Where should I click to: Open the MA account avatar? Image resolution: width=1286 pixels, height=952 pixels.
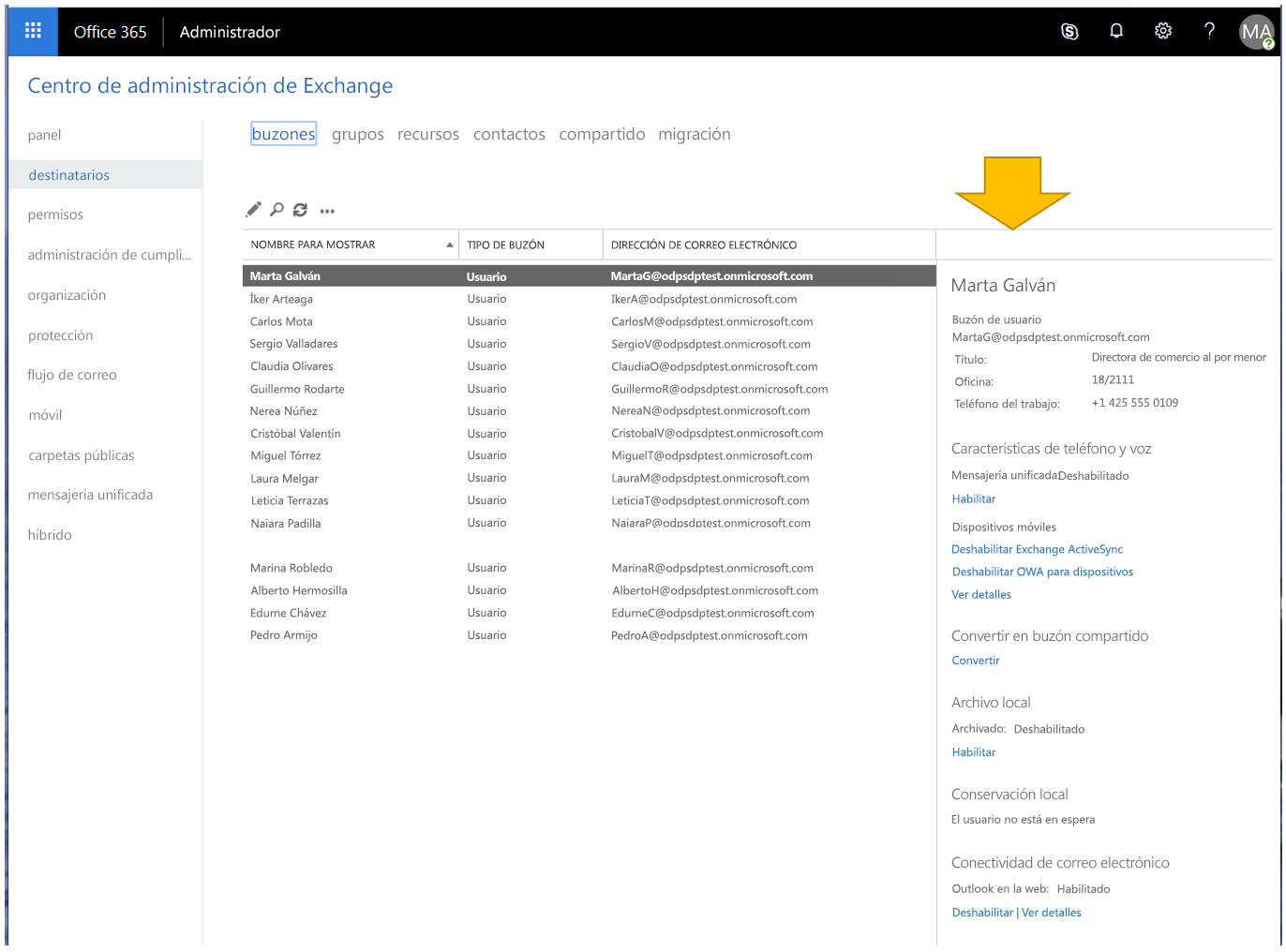(x=1256, y=32)
